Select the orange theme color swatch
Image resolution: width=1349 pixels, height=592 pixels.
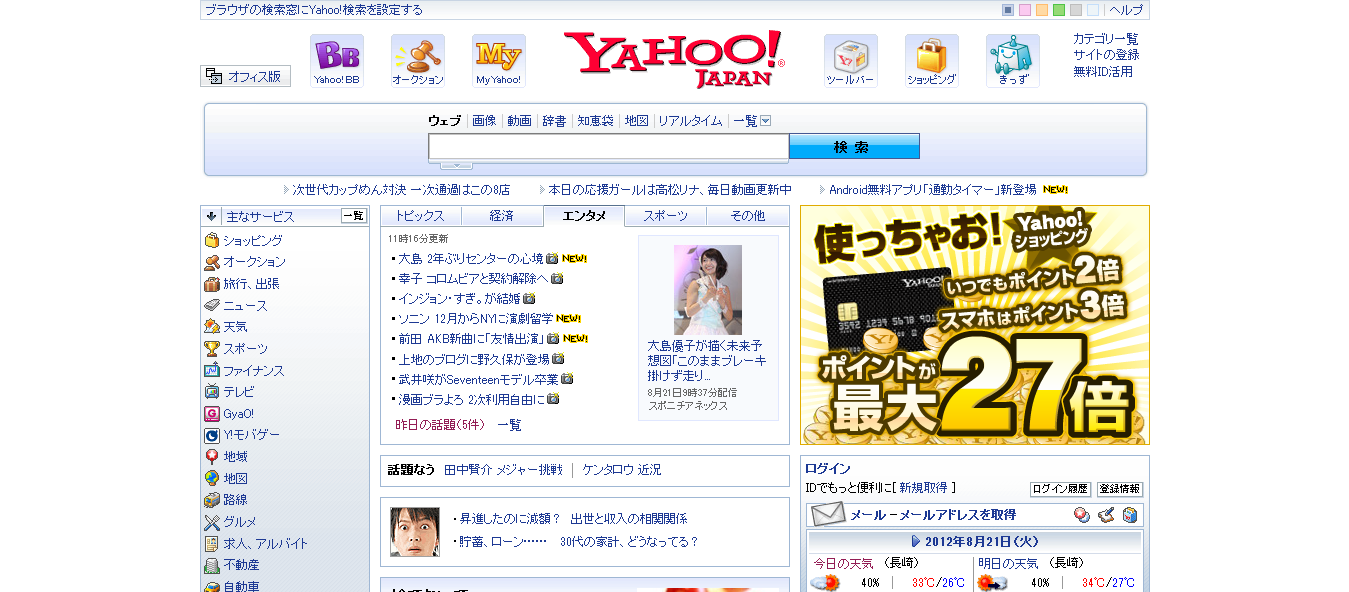tap(1042, 10)
